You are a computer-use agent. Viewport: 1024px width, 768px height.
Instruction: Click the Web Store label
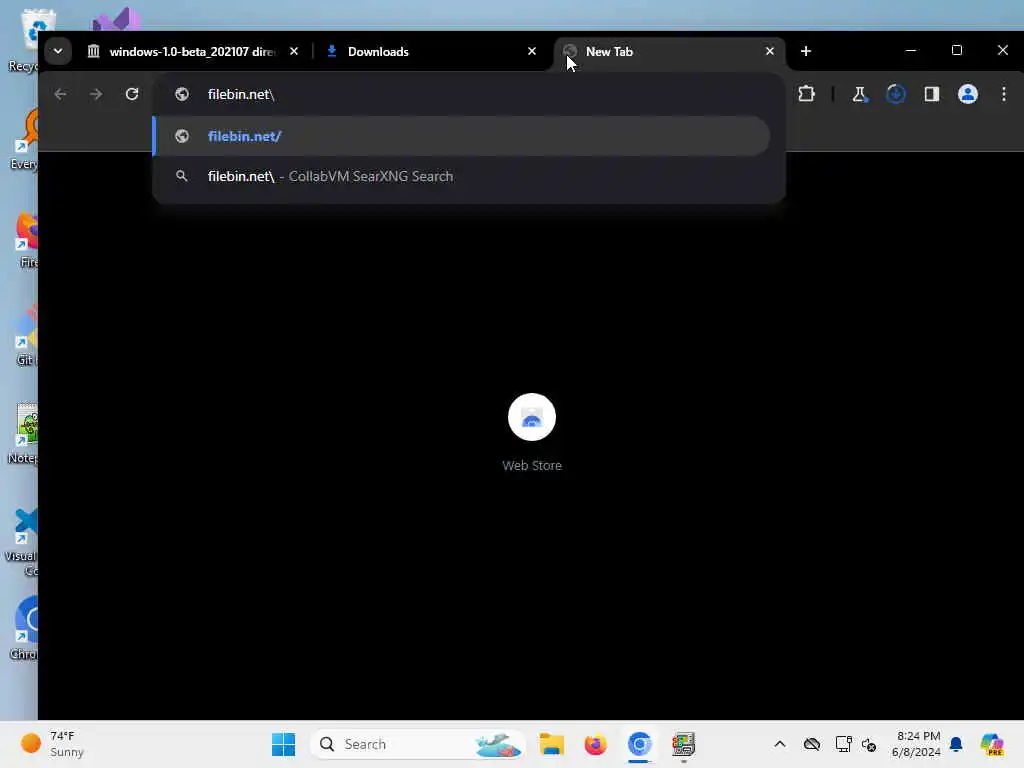tap(532, 466)
